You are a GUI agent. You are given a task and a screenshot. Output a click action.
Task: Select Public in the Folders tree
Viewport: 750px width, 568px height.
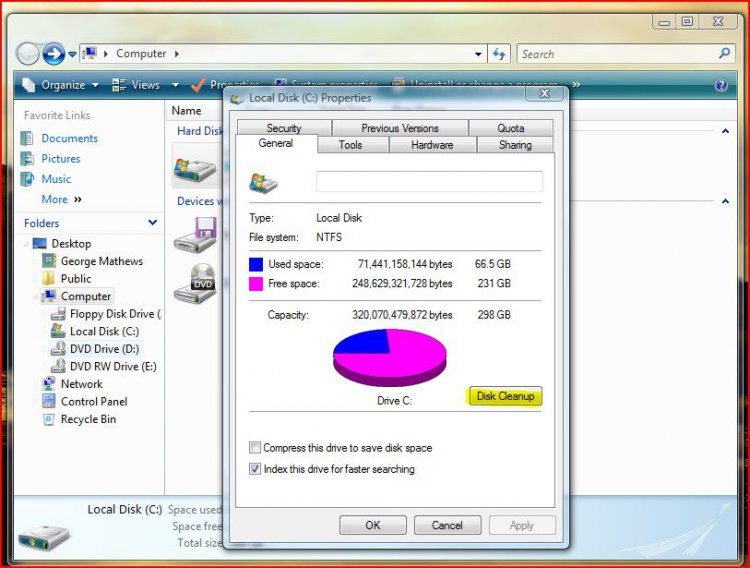coord(76,278)
